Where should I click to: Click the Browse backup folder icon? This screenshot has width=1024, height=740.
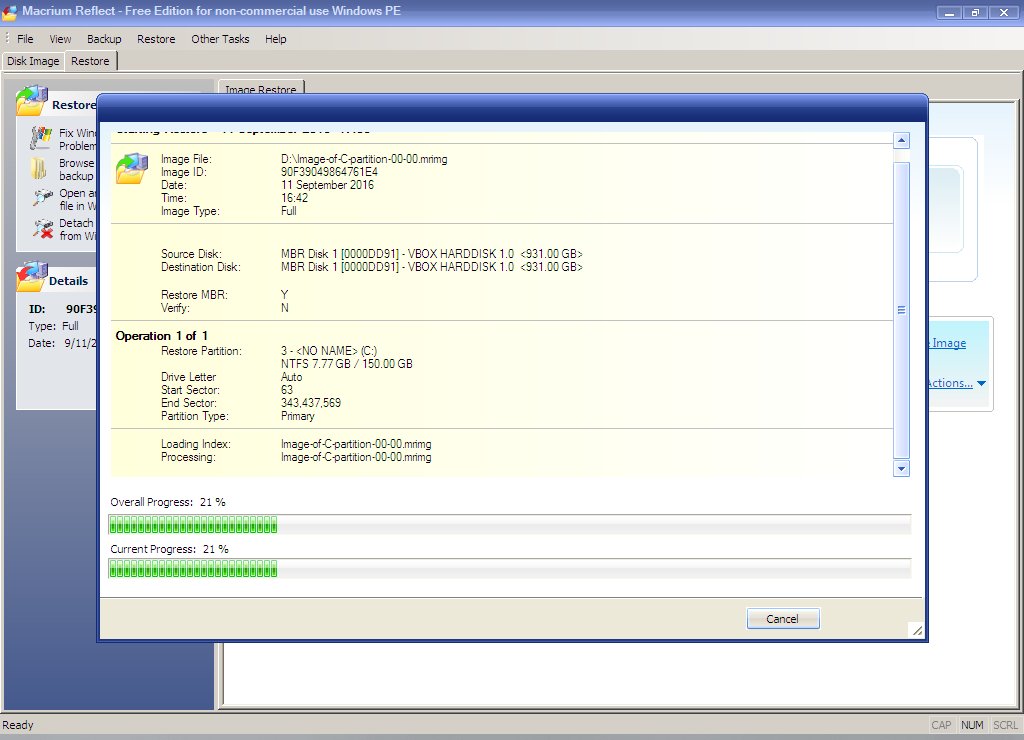(x=40, y=168)
